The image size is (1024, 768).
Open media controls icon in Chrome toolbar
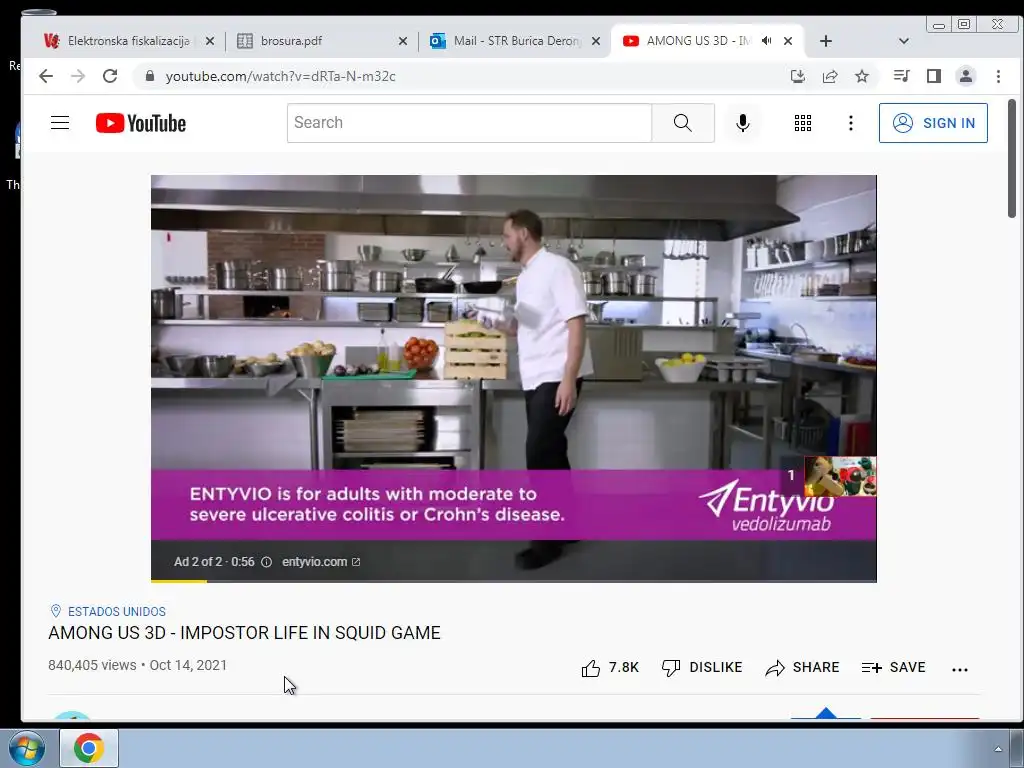901,76
